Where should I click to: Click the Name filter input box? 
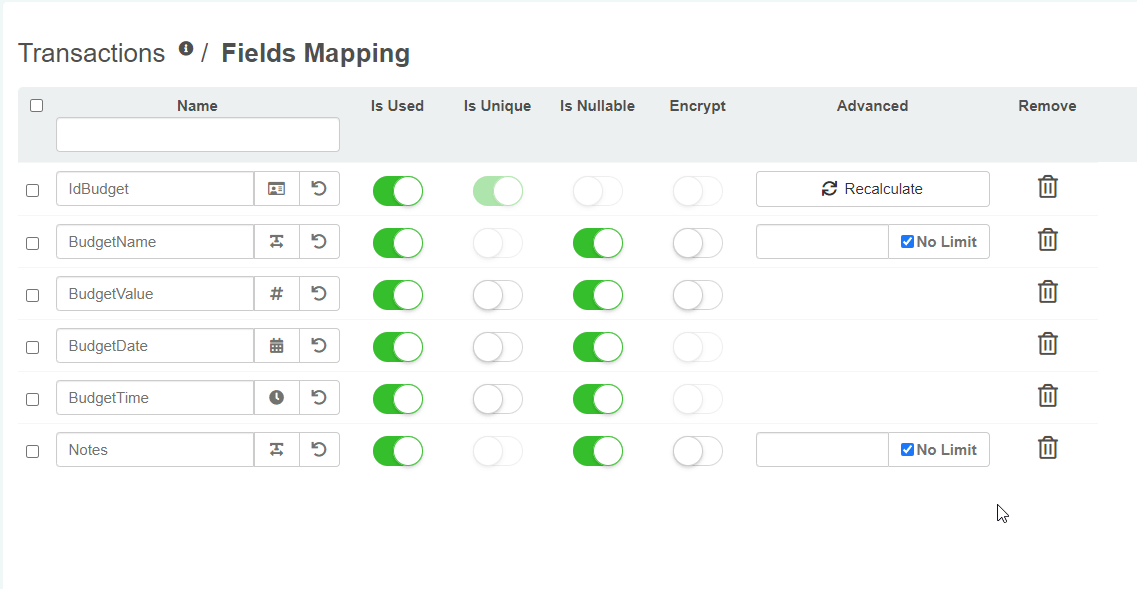click(197, 135)
